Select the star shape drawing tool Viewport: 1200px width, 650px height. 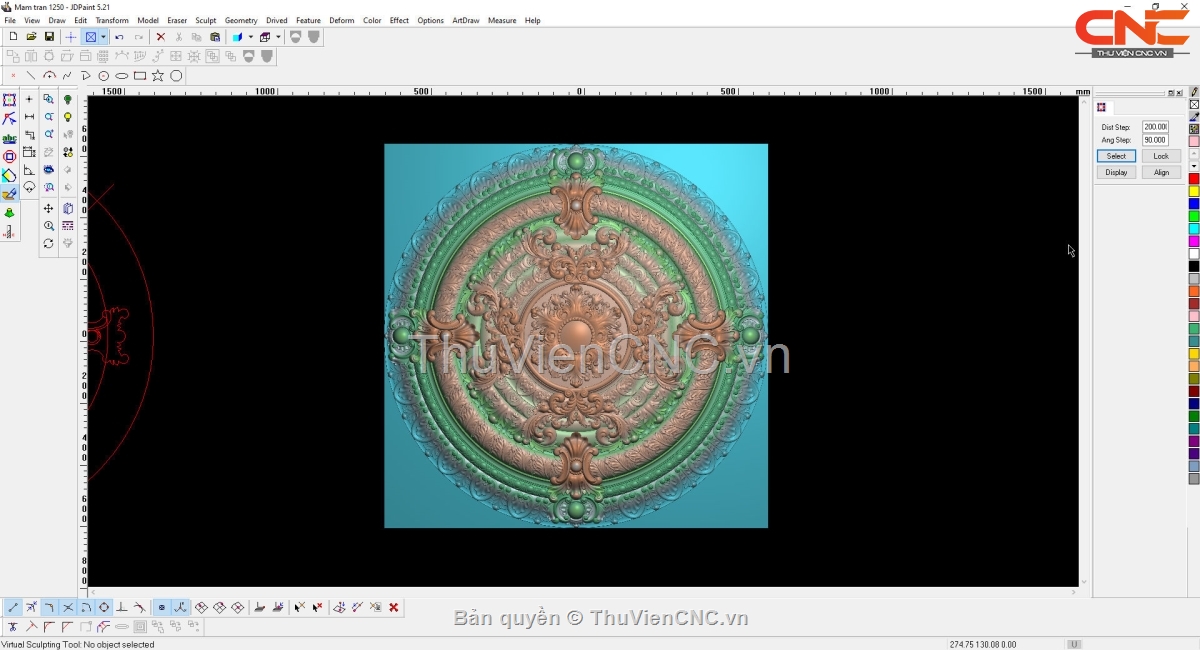(x=158, y=76)
